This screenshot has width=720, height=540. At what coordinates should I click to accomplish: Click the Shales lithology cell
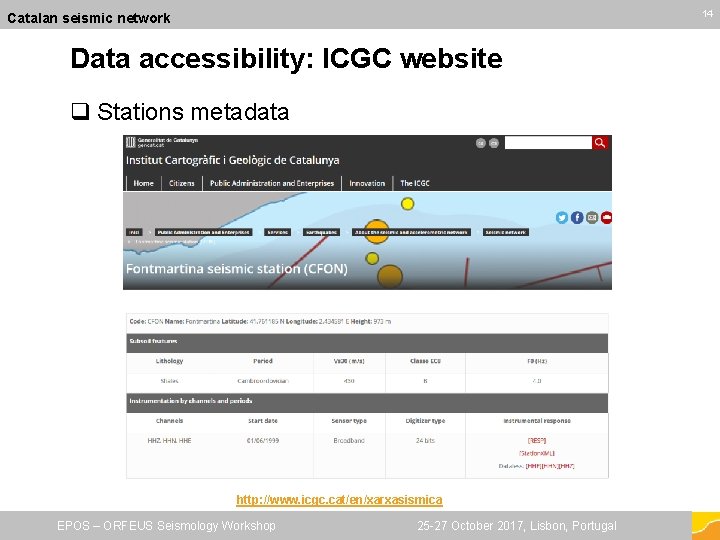[169, 381]
